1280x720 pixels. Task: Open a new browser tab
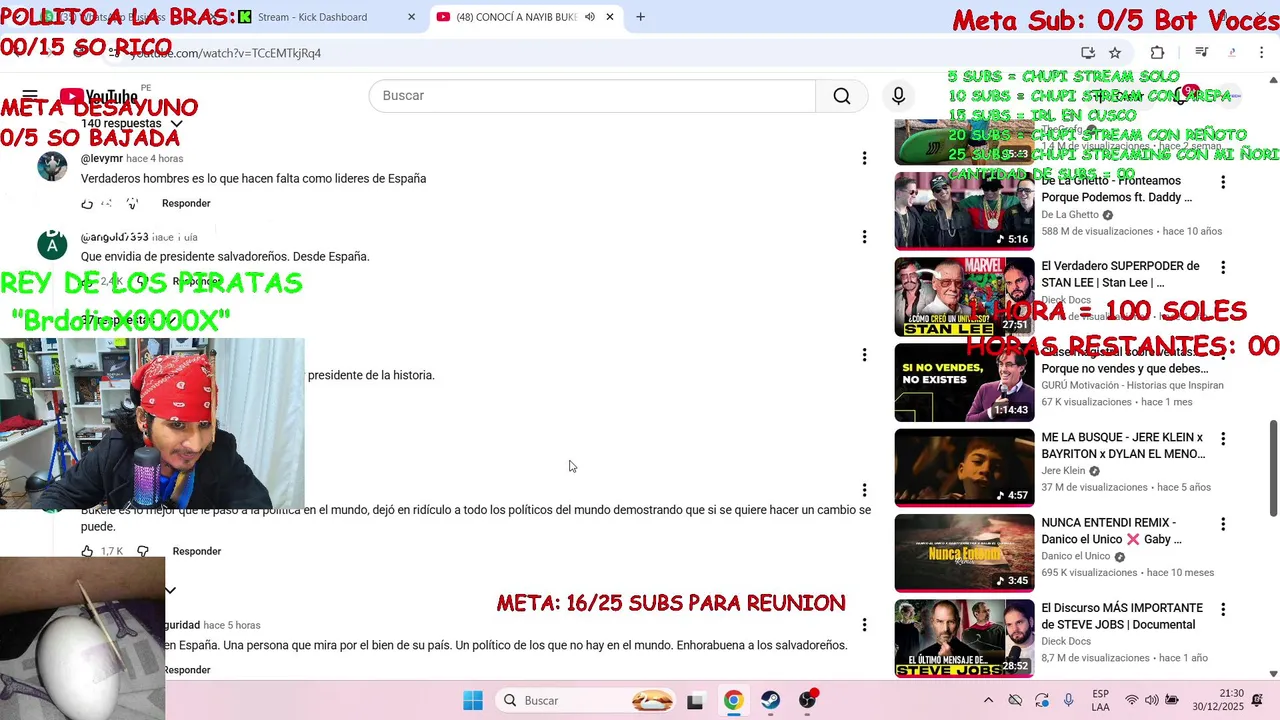(x=640, y=17)
